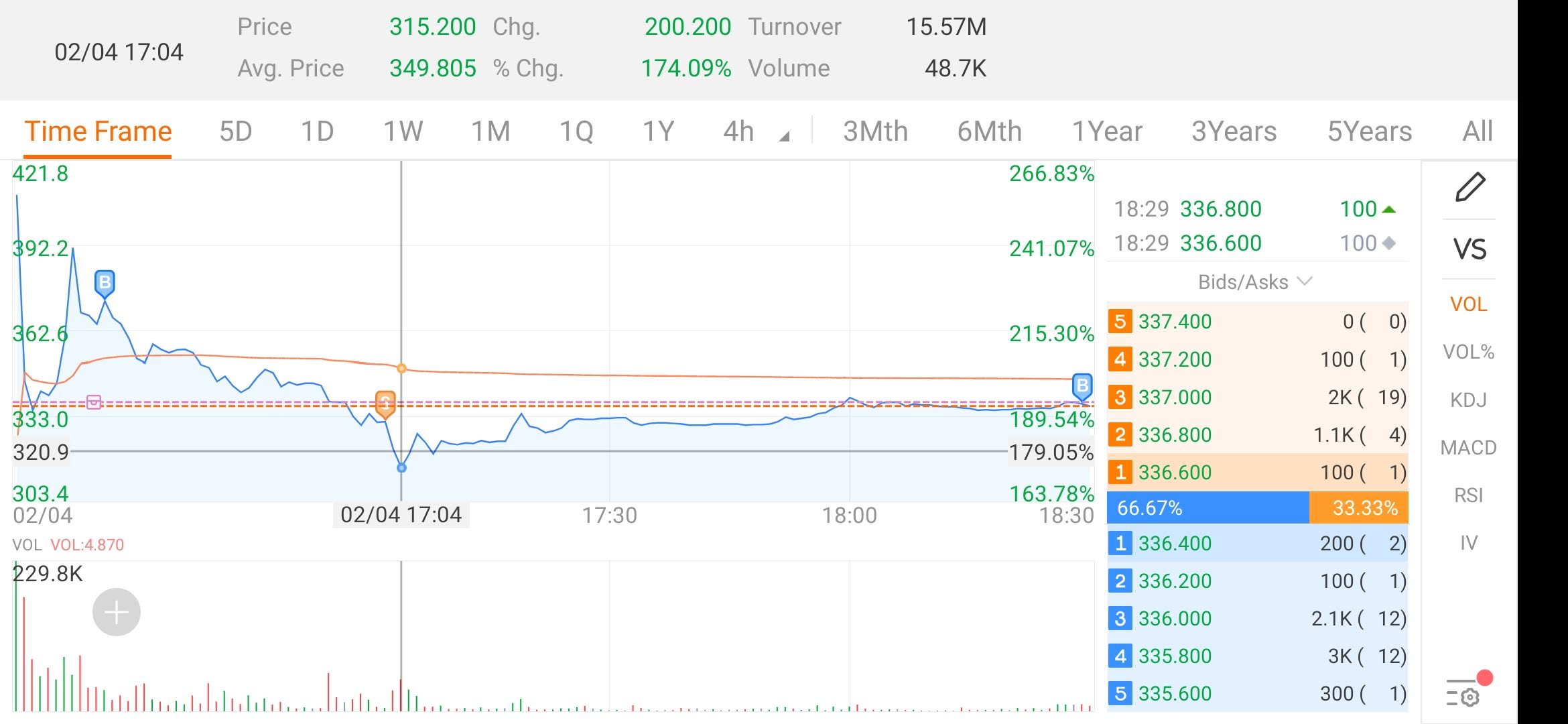Image resolution: width=1568 pixels, height=724 pixels.
Task: Tap the 02/04 17:04 crosshair time label
Action: tap(401, 515)
